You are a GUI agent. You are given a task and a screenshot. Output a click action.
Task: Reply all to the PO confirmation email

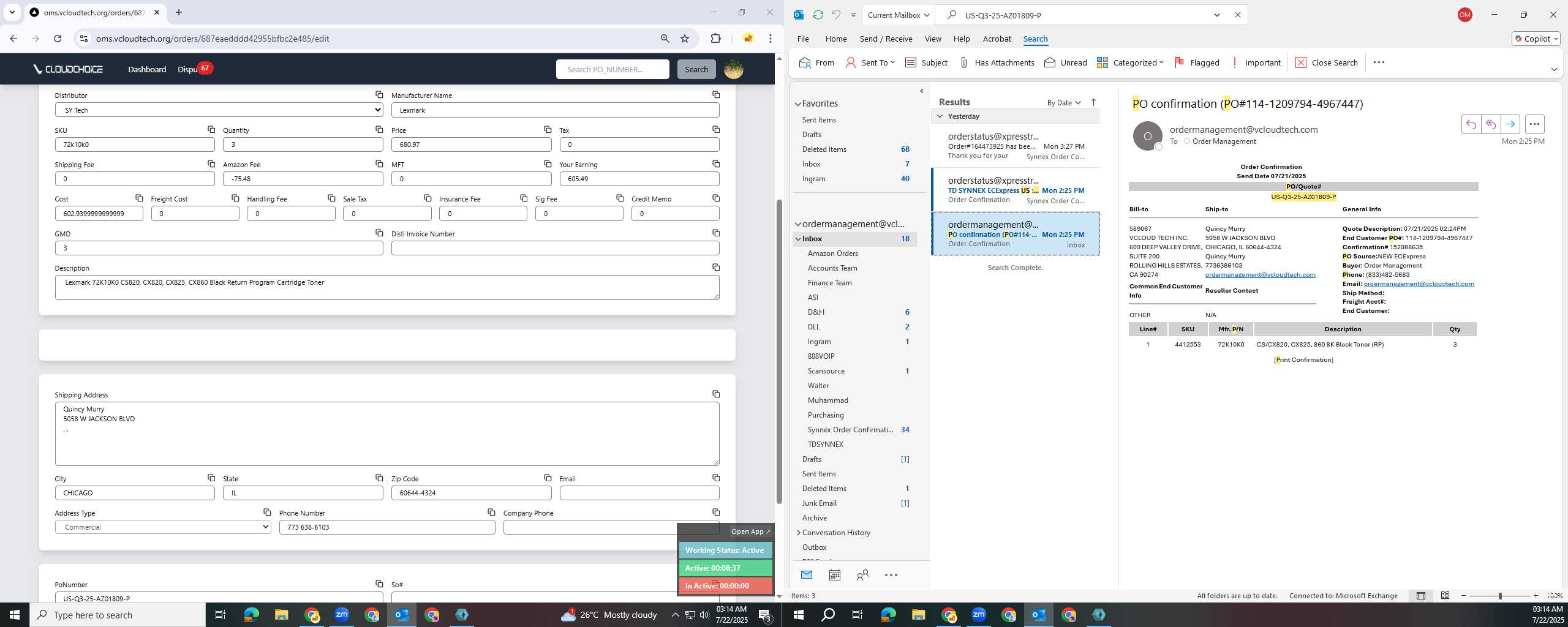pos(1490,124)
